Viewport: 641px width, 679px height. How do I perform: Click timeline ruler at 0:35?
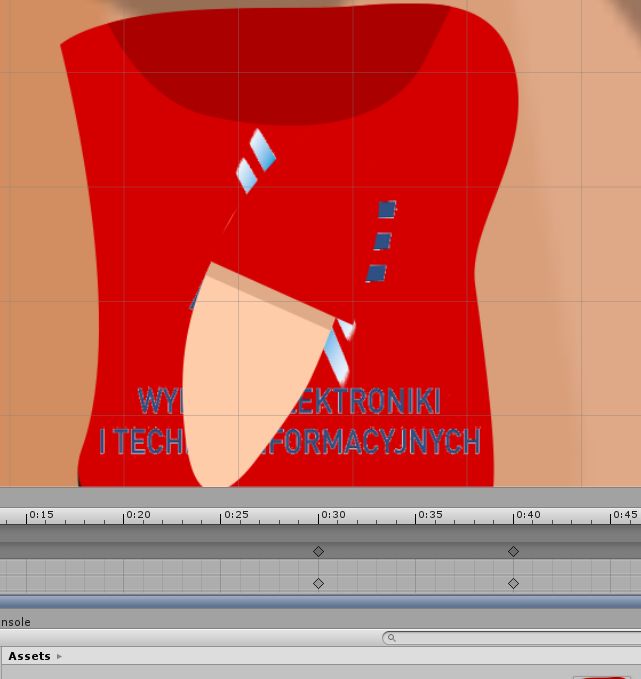tap(431, 515)
